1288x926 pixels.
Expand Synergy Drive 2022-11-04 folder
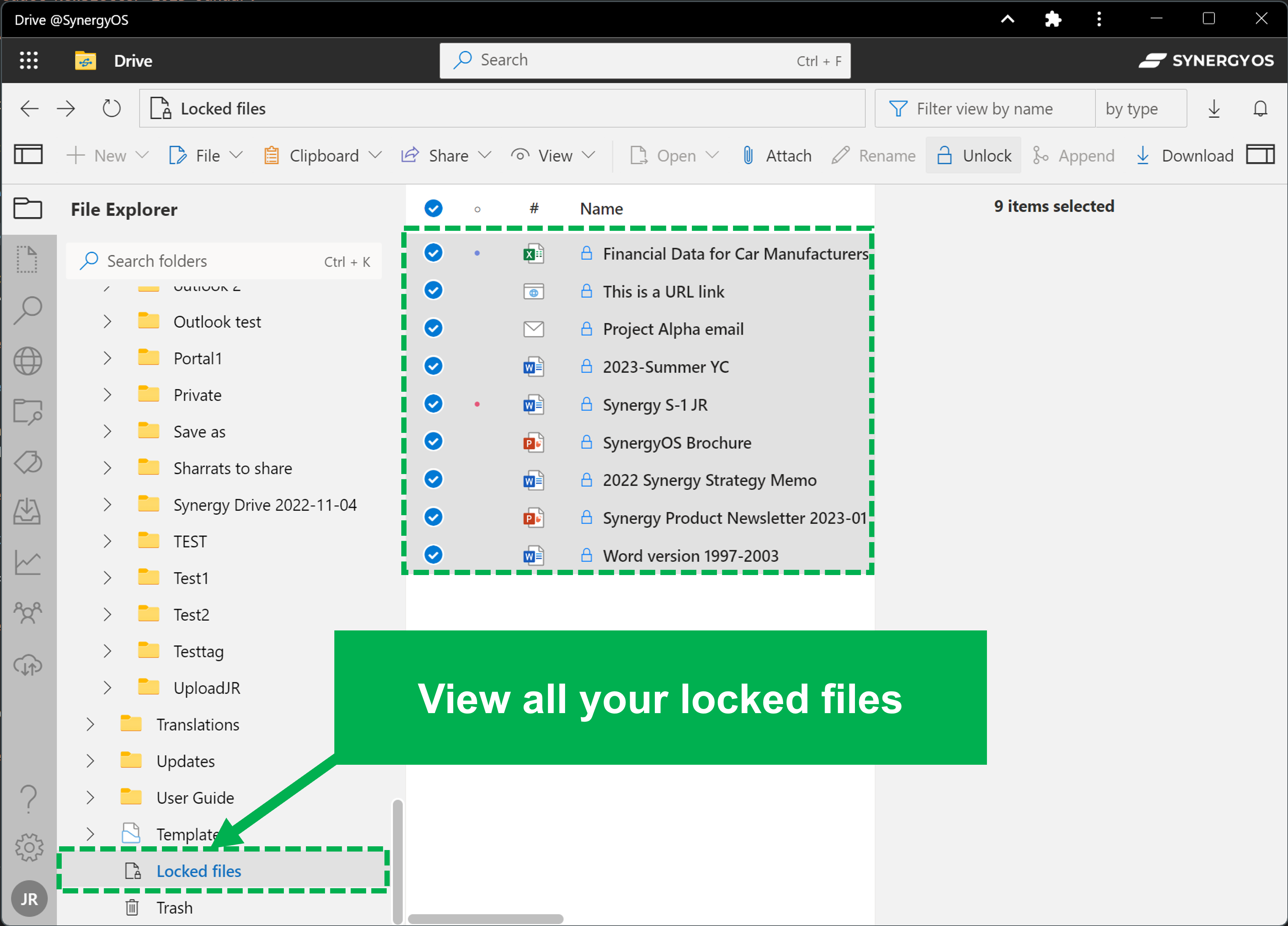(x=107, y=504)
